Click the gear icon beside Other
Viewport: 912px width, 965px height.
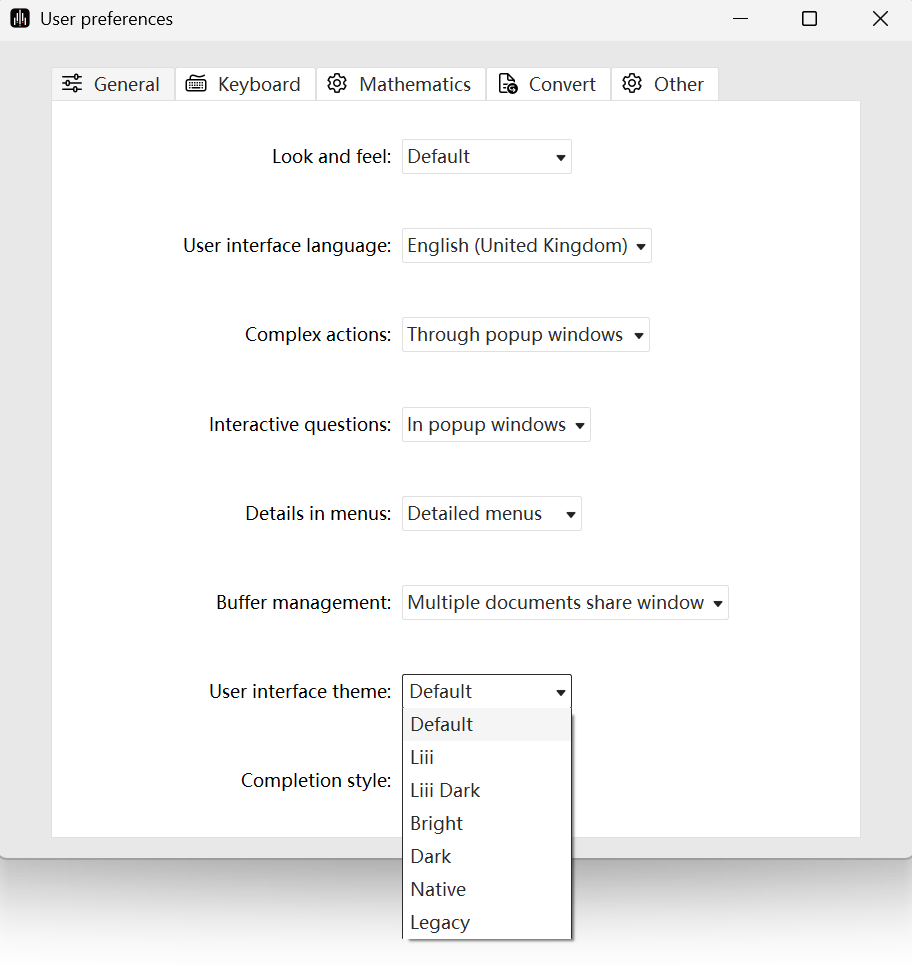631,84
